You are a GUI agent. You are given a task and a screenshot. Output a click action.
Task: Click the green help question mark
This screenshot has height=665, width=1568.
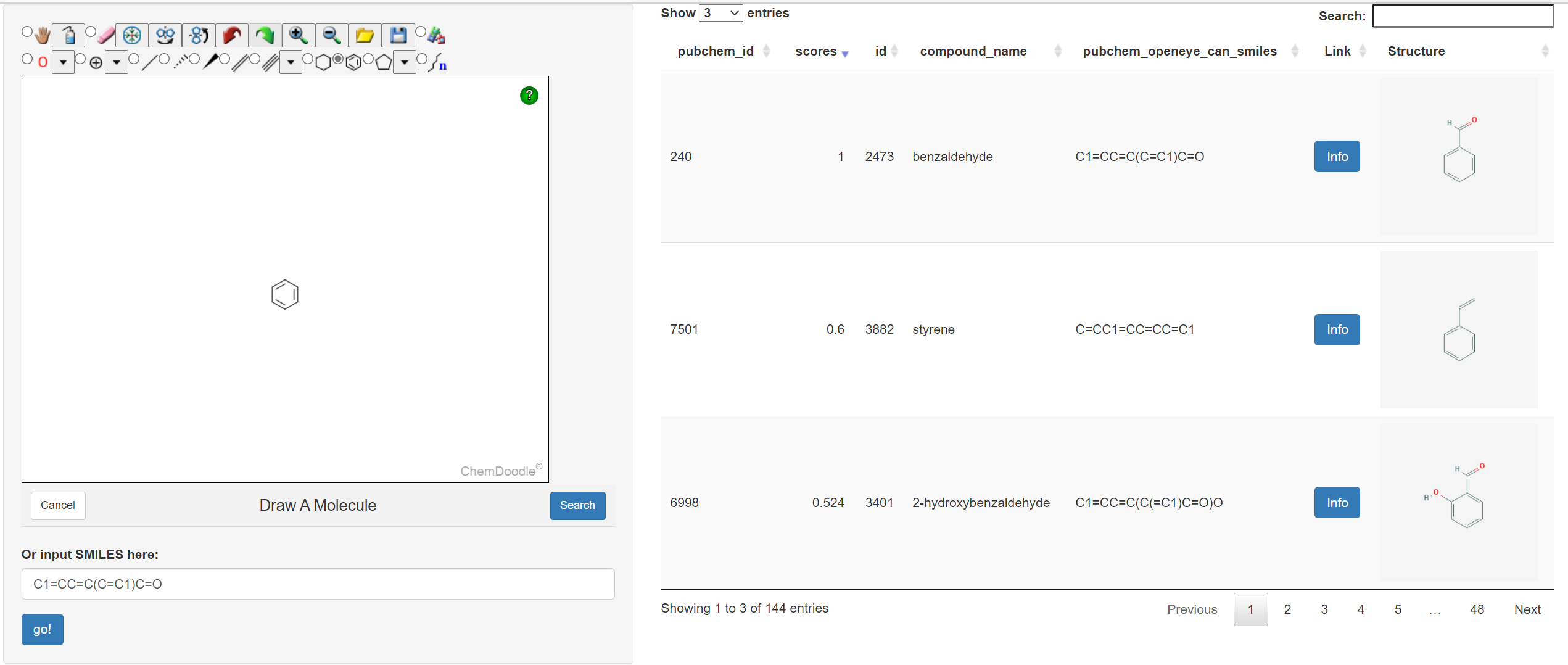click(x=529, y=96)
